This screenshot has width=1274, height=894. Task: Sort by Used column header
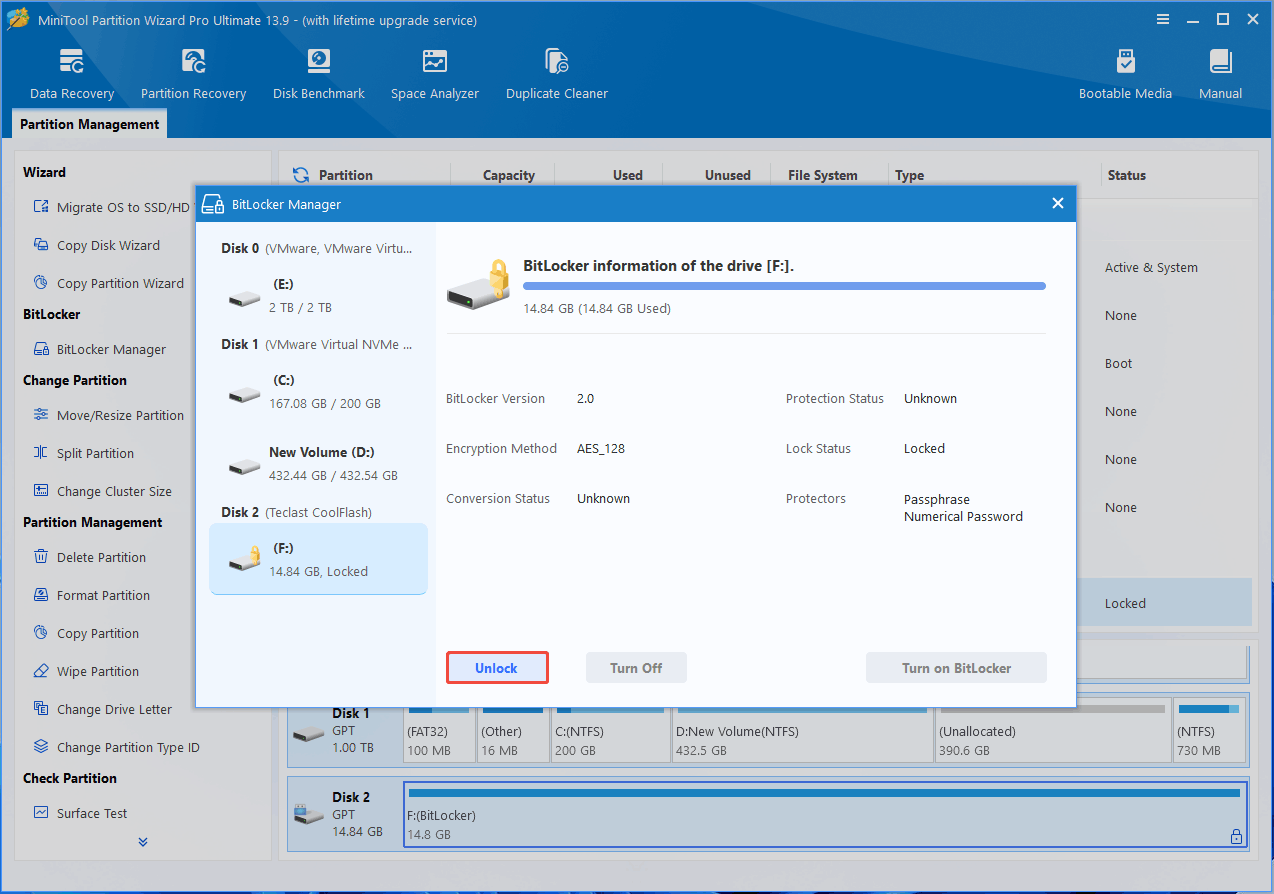click(627, 175)
